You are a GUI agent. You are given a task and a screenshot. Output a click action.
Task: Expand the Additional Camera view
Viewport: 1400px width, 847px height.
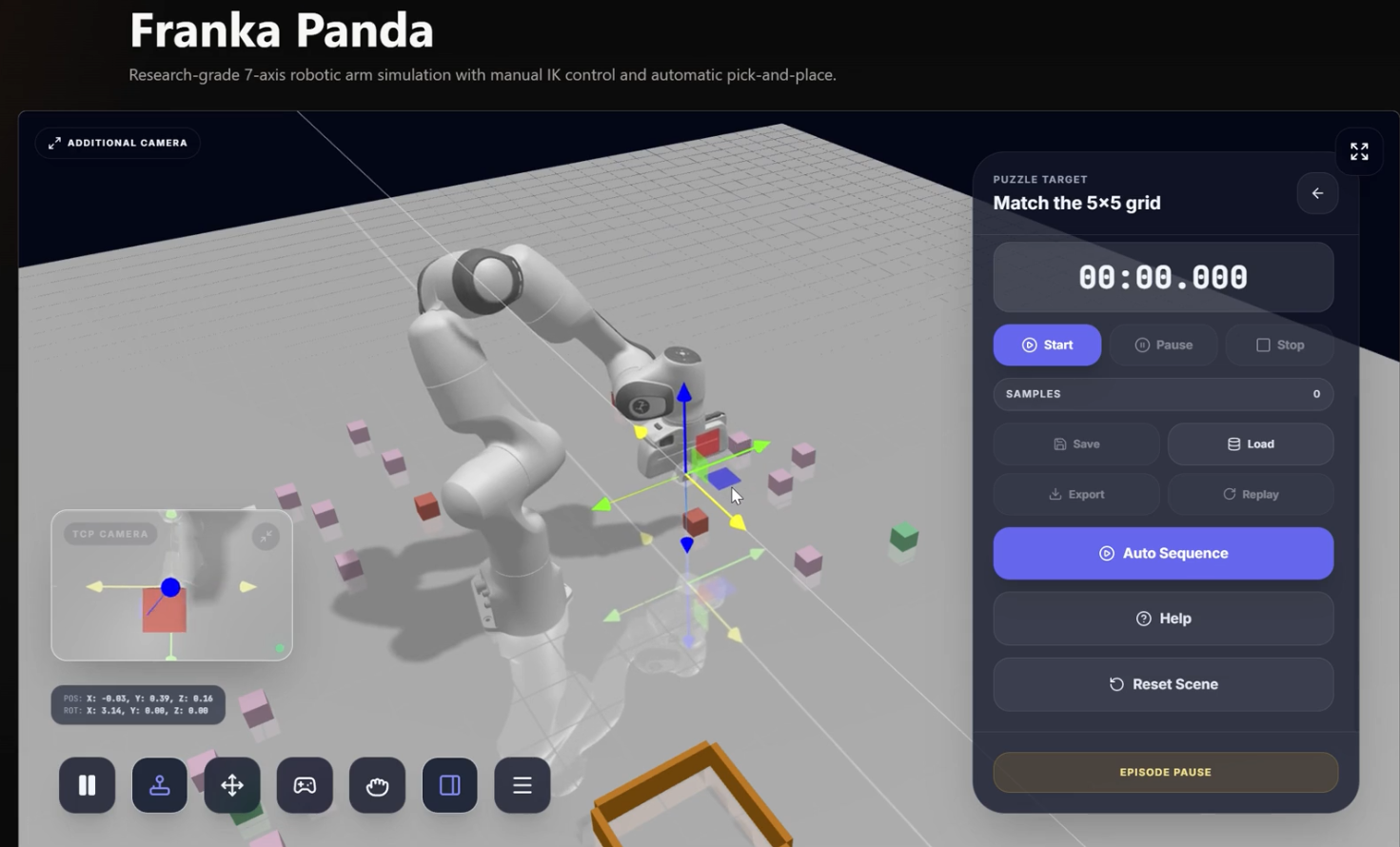[118, 143]
